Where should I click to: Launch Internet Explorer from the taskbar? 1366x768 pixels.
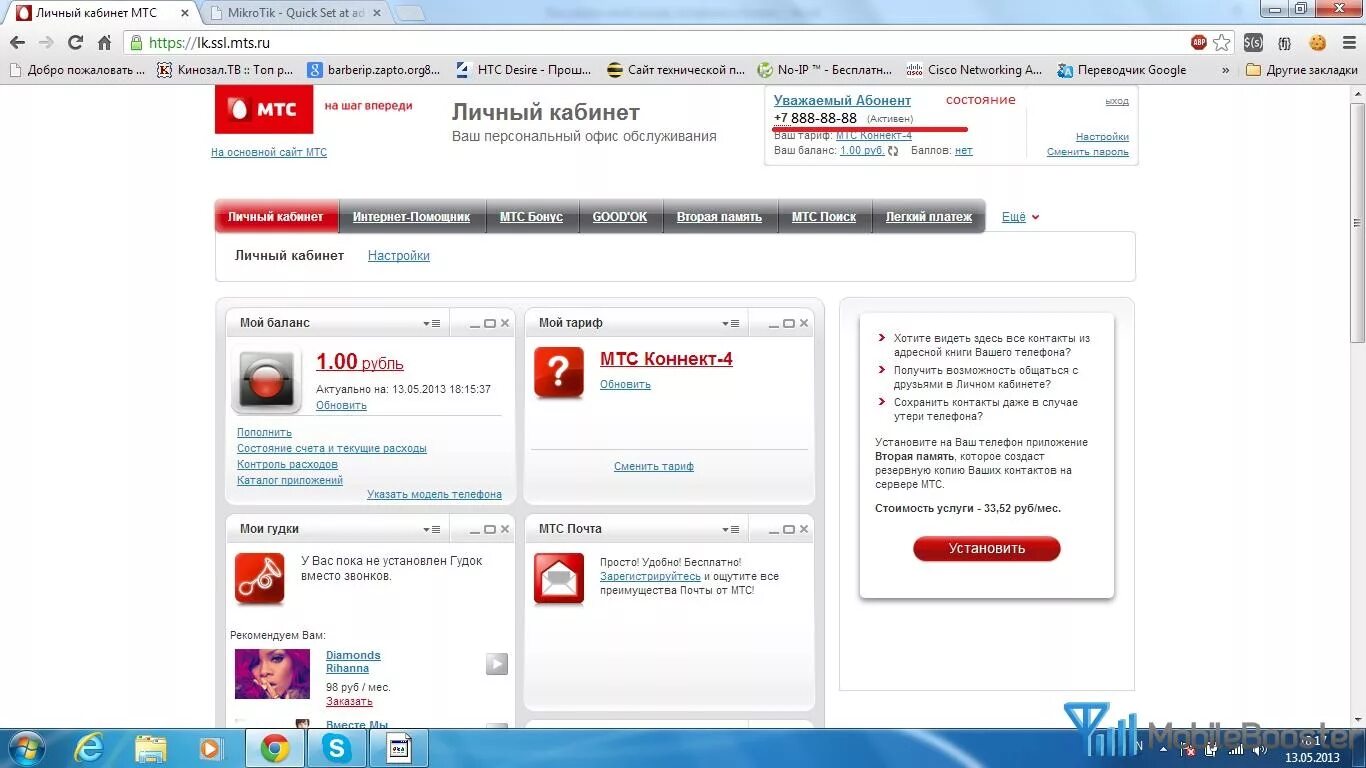point(90,748)
